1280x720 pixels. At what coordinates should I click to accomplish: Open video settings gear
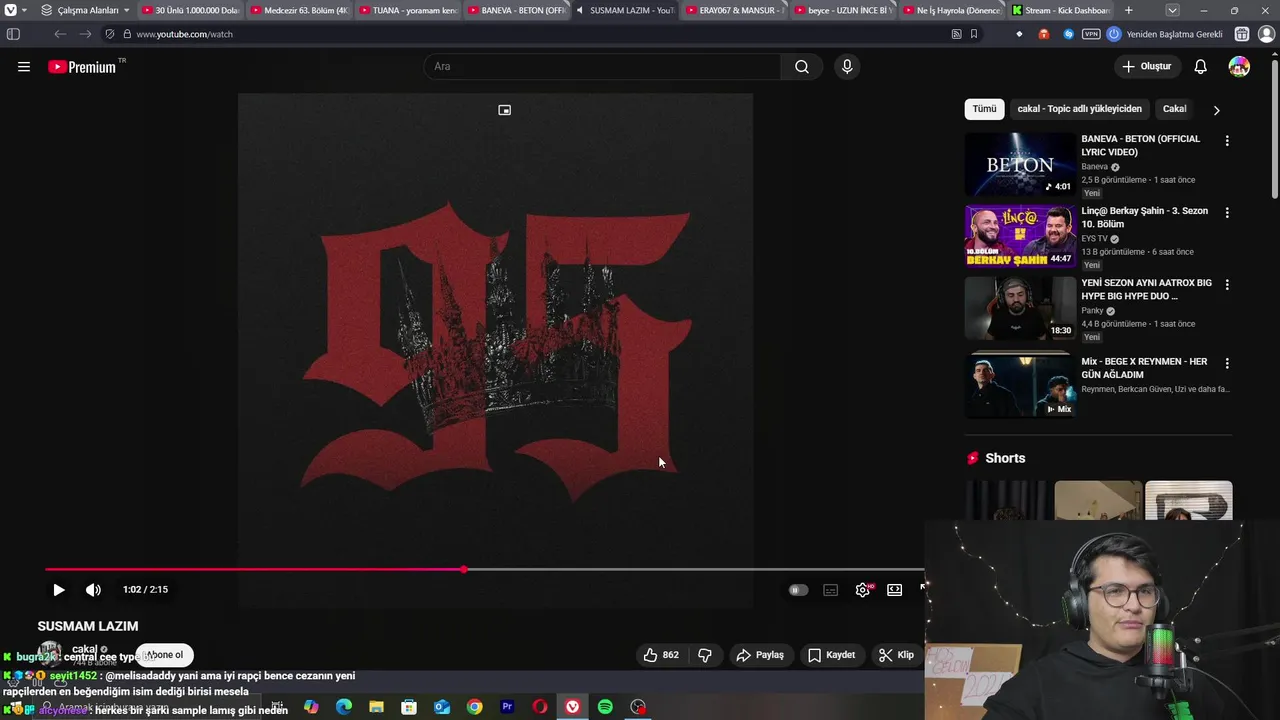[x=863, y=590]
